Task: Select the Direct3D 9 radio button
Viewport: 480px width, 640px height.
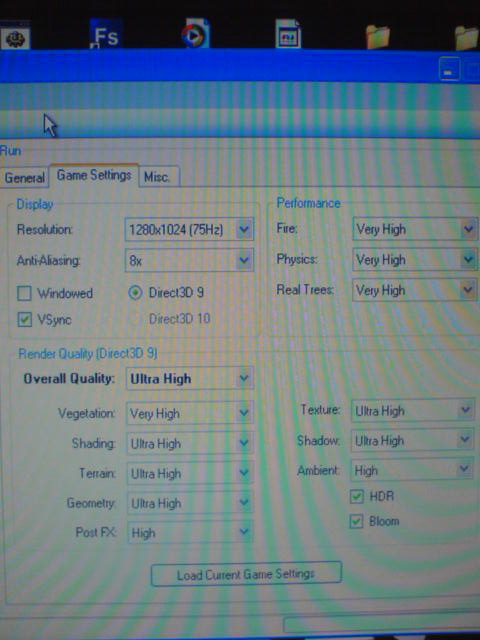Action: coord(135,293)
